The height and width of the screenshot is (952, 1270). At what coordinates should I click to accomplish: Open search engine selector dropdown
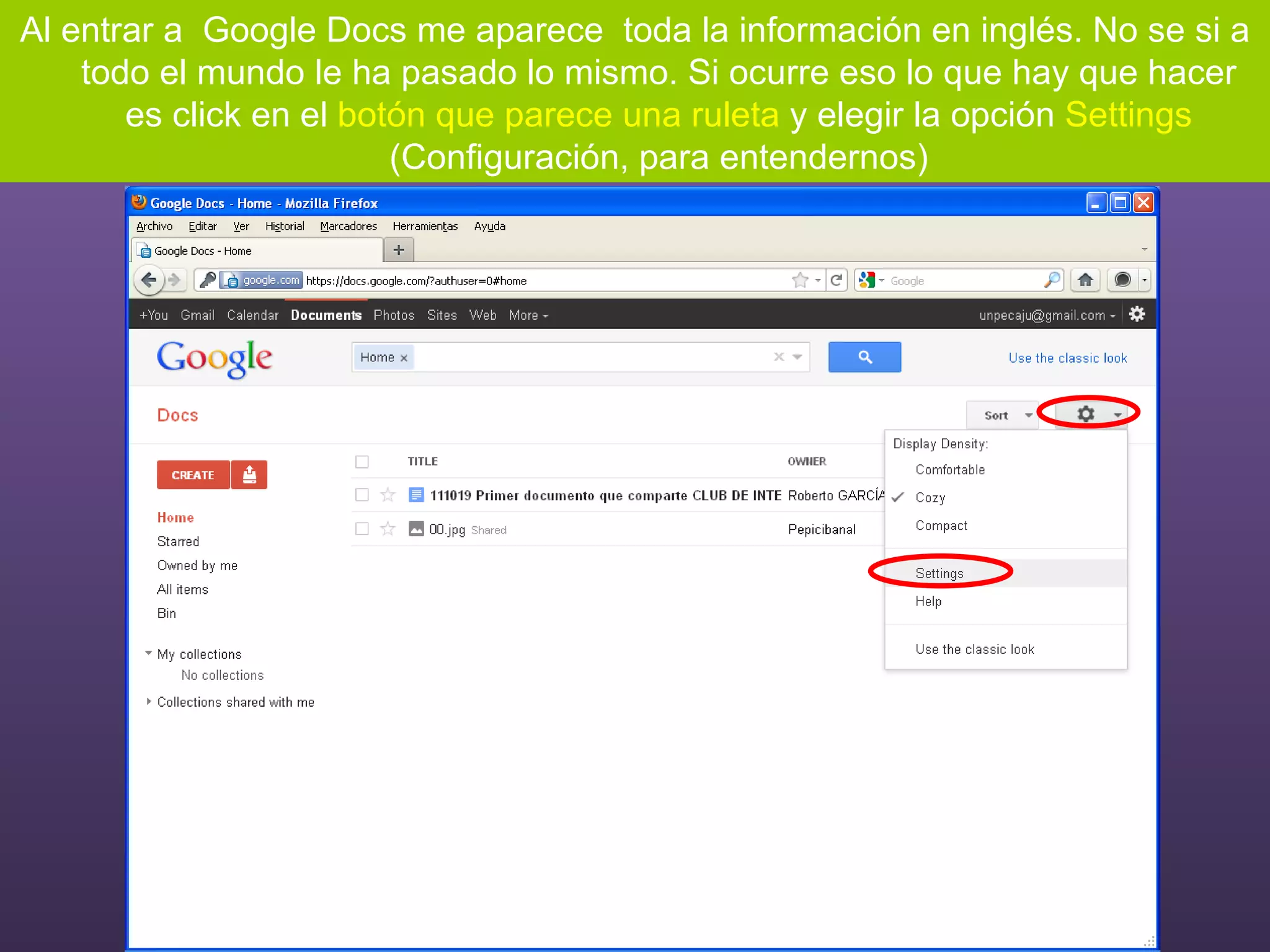coord(881,280)
